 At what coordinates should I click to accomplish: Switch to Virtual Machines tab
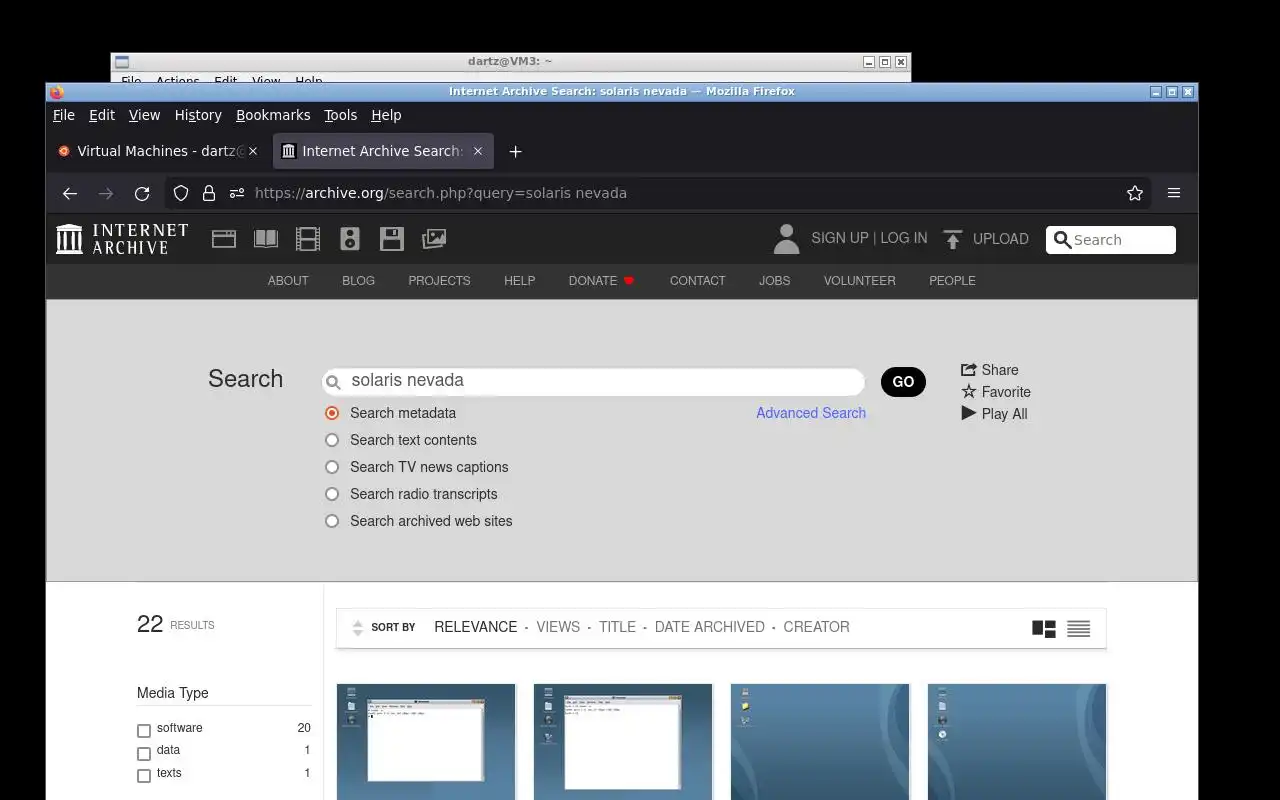tap(158, 151)
